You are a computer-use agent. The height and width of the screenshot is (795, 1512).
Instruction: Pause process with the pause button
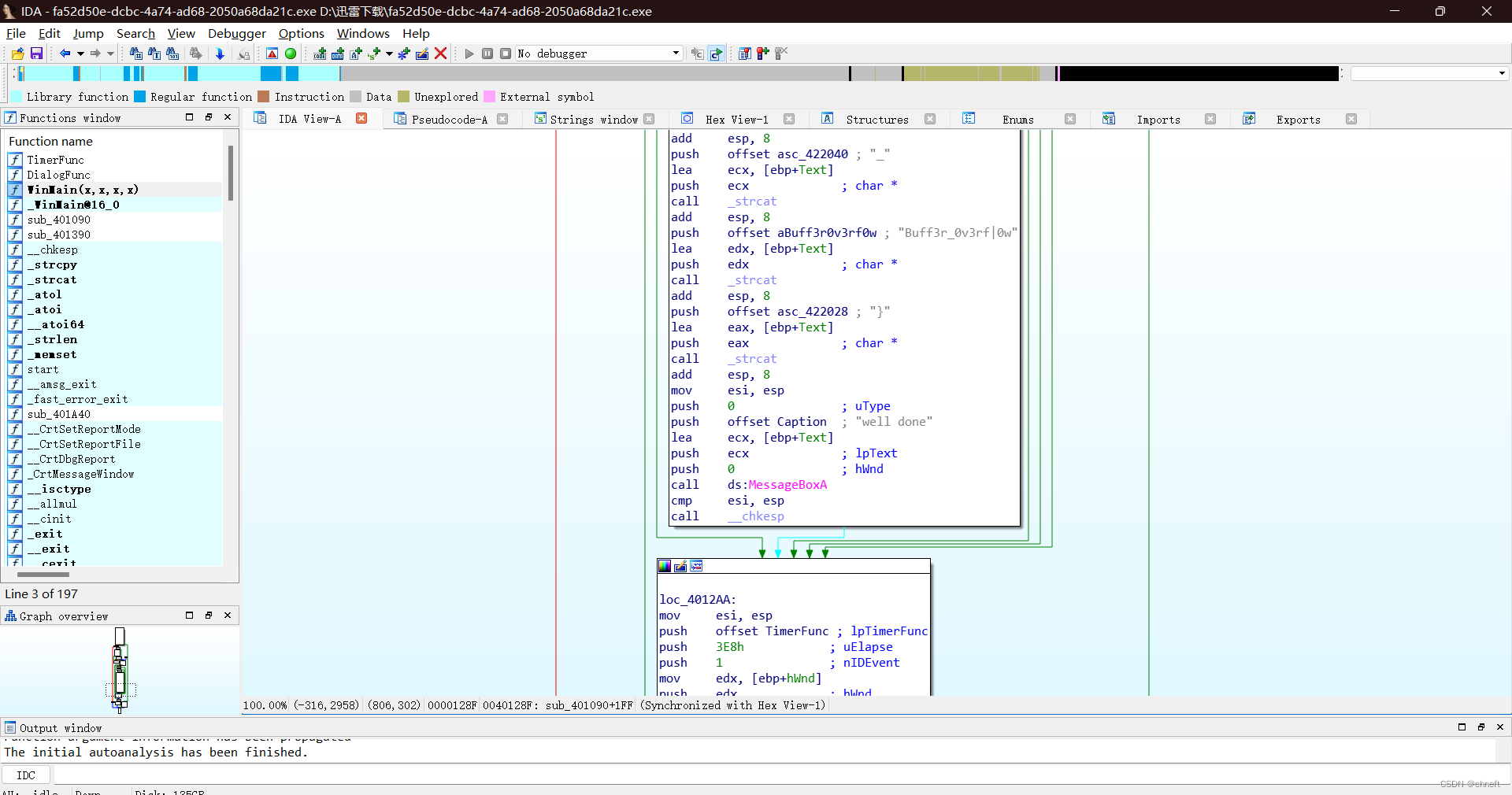pyautogui.click(x=487, y=54)
